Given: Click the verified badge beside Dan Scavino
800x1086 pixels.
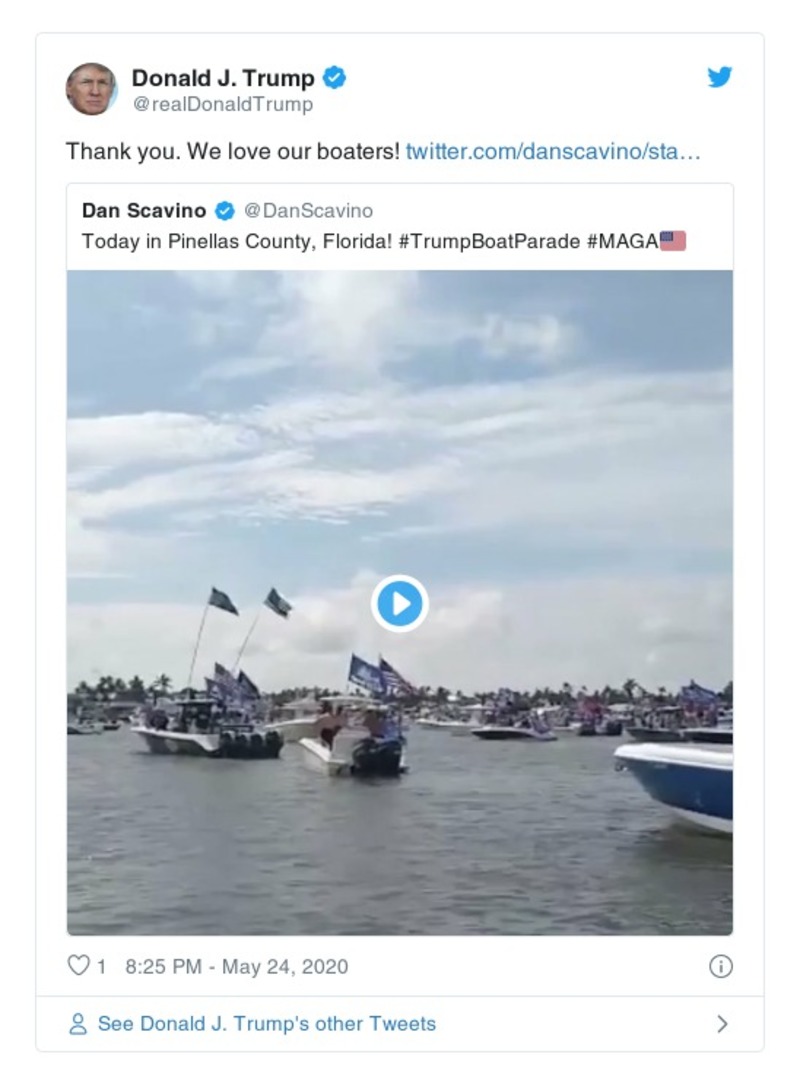Looking at the screenshot, I should (x=225, y=211).
